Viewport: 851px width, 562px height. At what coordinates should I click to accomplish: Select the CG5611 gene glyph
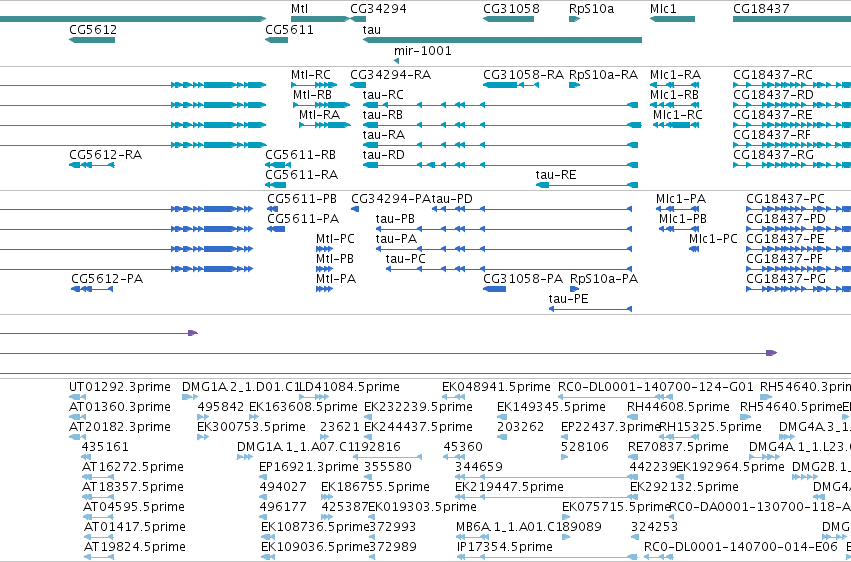click(276, 40)
